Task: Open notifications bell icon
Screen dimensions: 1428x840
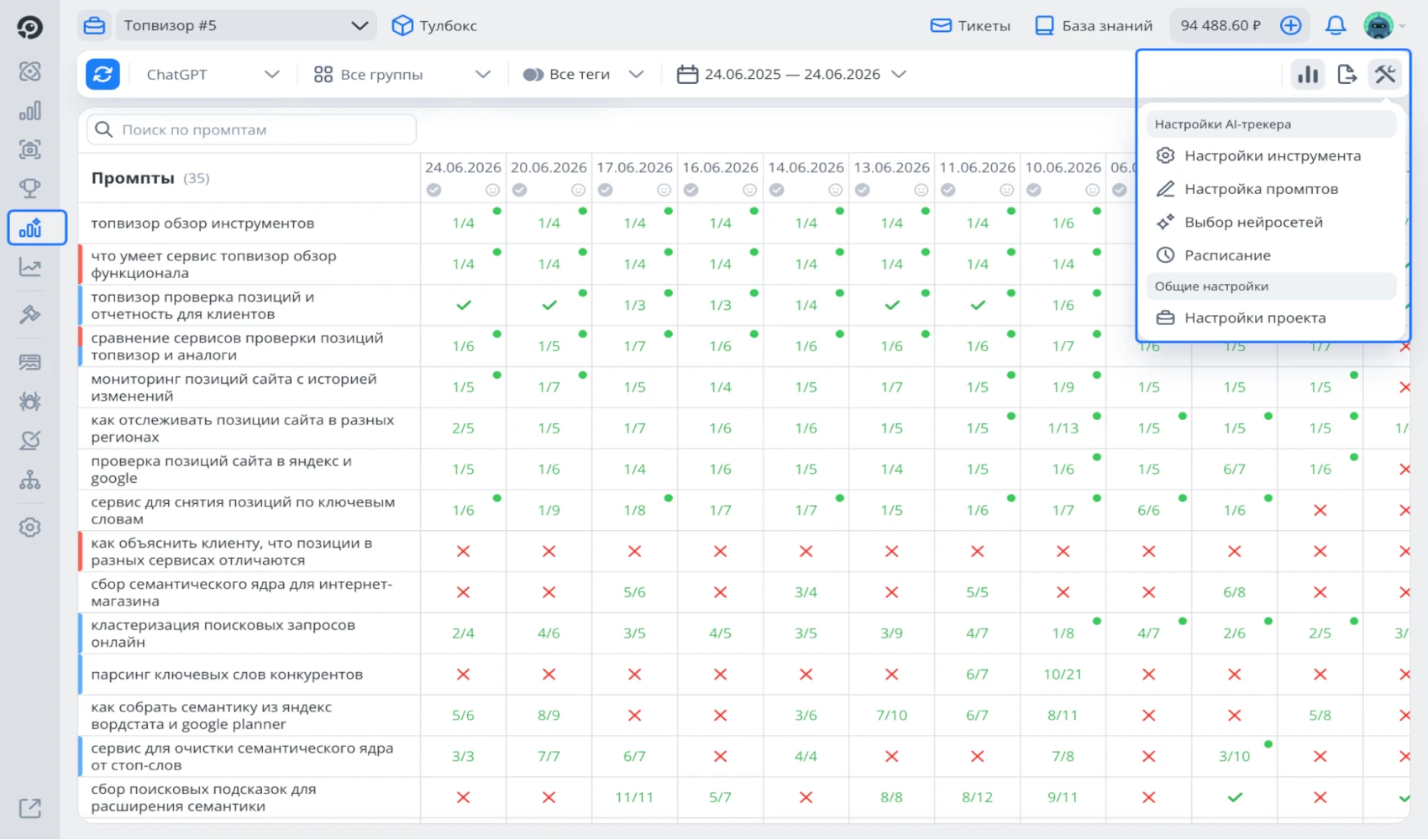Action: click(x=1335, y=26)
